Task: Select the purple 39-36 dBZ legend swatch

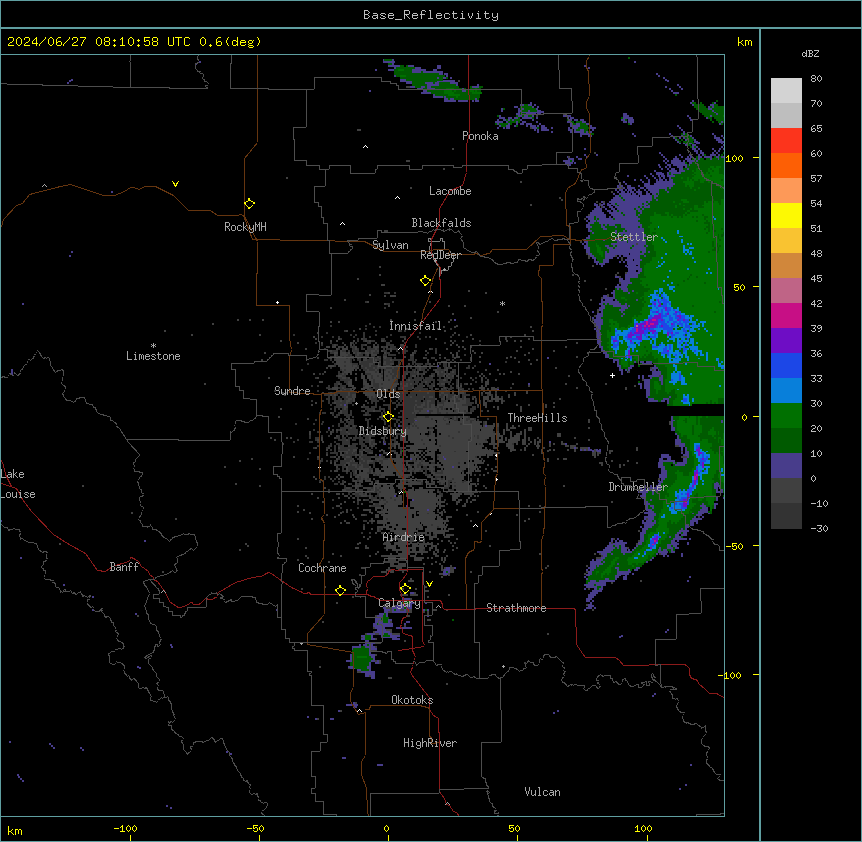Action: [x=786, y=341]
